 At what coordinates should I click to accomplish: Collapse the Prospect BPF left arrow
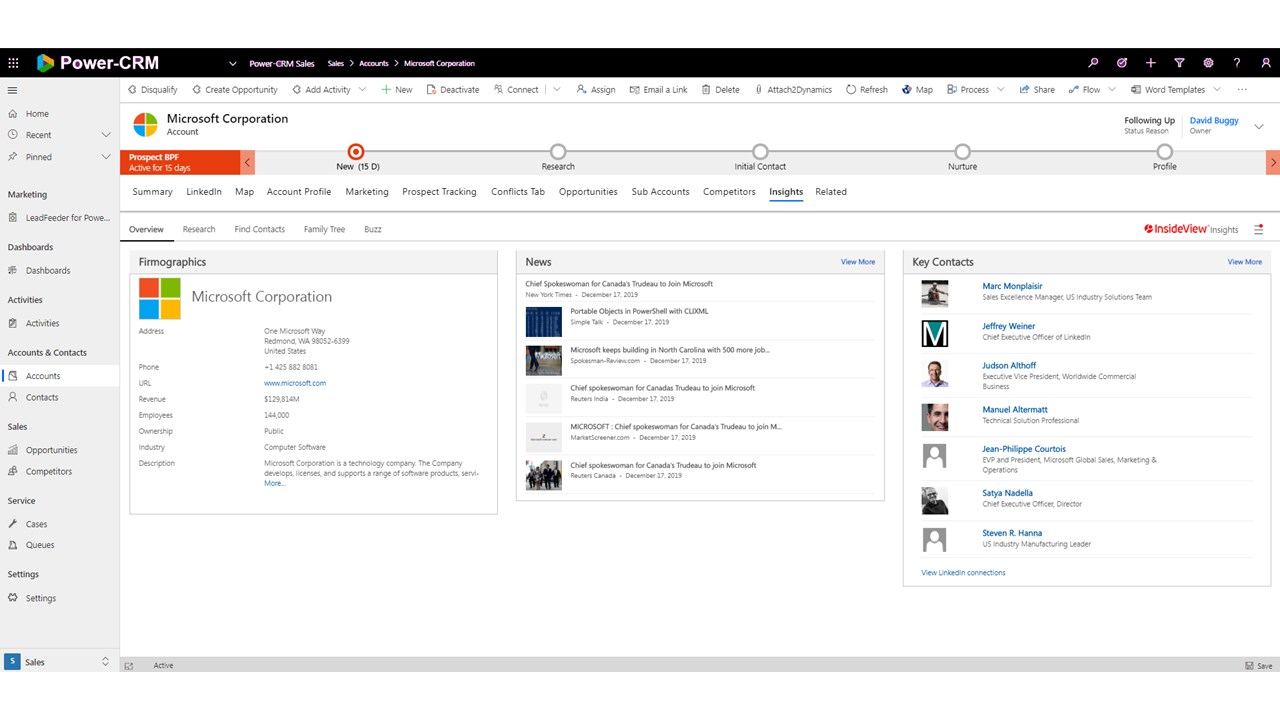pos(248,162)
